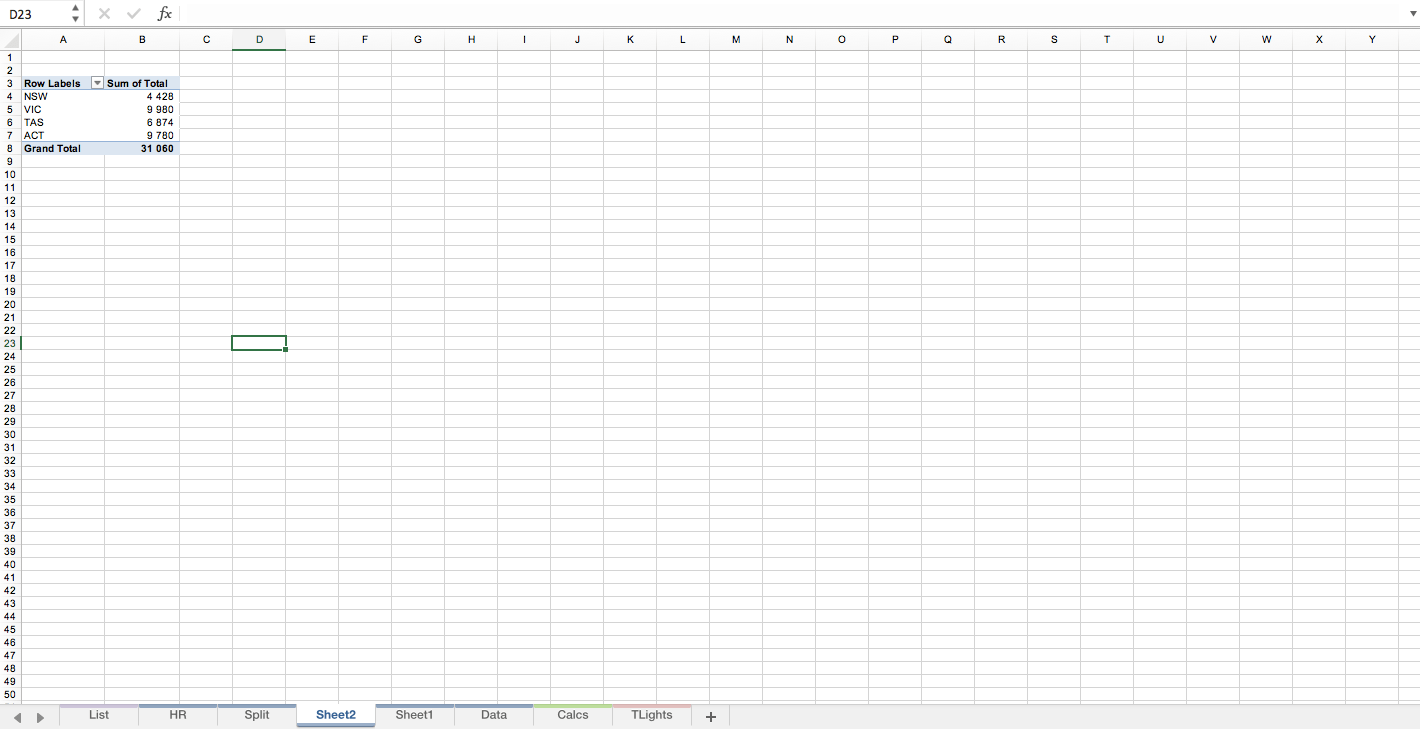Select row 23 via its row header
The image size is (1420, 729).
pyautogui.click(x=10, y=343)
